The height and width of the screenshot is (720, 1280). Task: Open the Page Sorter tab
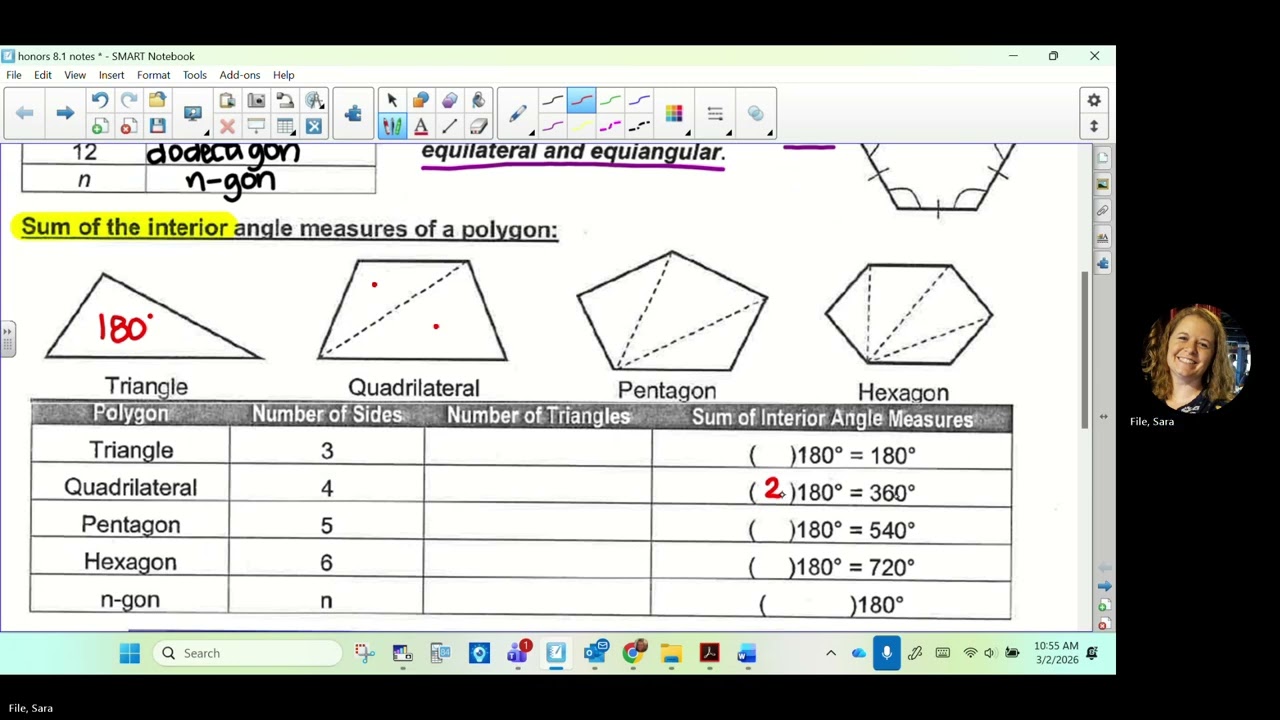tap(1103, 158)
